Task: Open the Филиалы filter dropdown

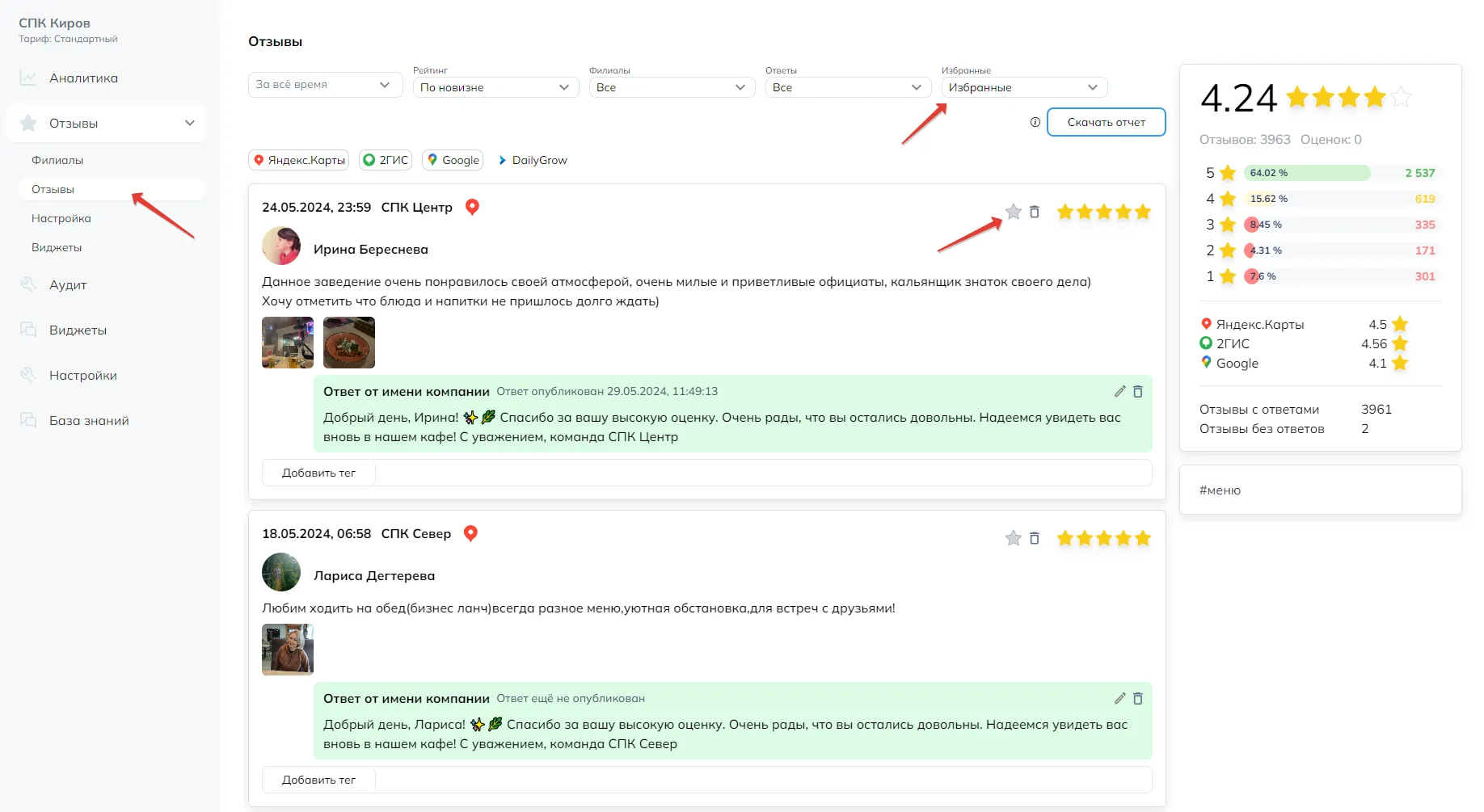Action: (x=672, y=87)
